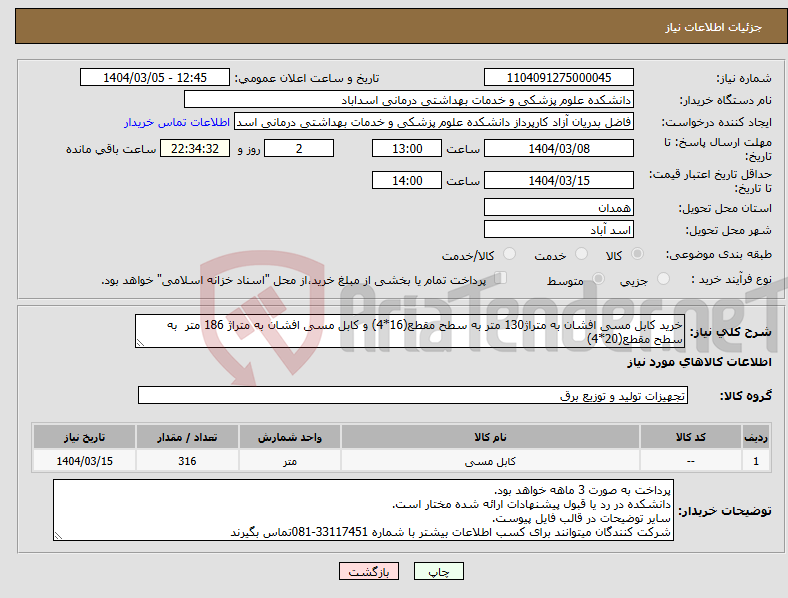The image size is (788, 598).
Task: Click the announcement date field 1404/03/05 - 12:45
Action: [155, 77]
